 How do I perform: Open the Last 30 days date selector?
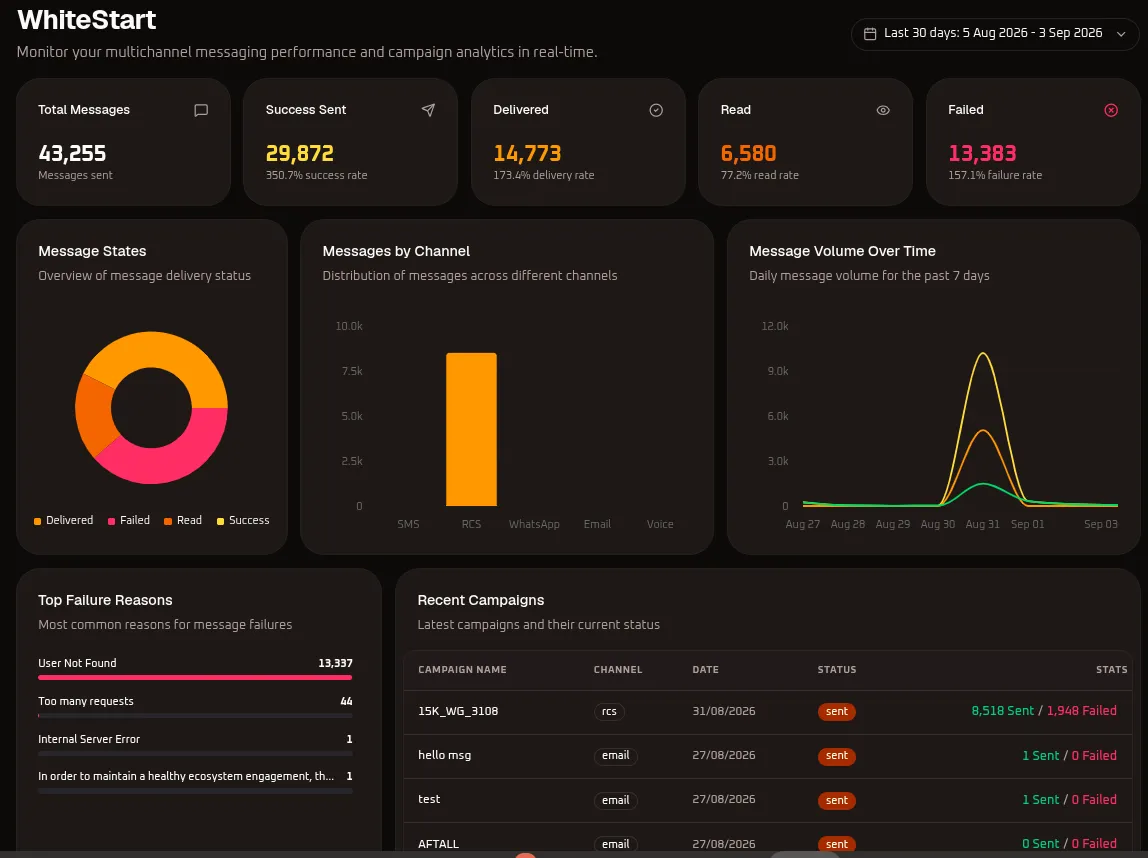click(x=995, y=34)
